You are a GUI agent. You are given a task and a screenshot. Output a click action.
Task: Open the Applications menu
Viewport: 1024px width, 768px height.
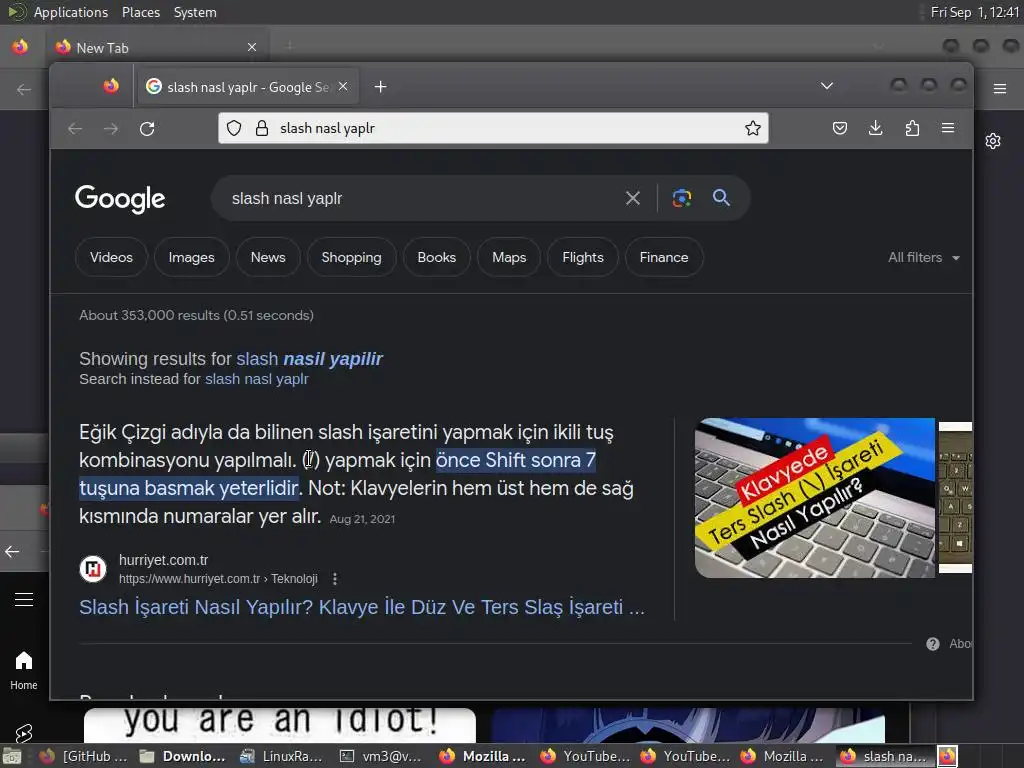click(71, 12)
